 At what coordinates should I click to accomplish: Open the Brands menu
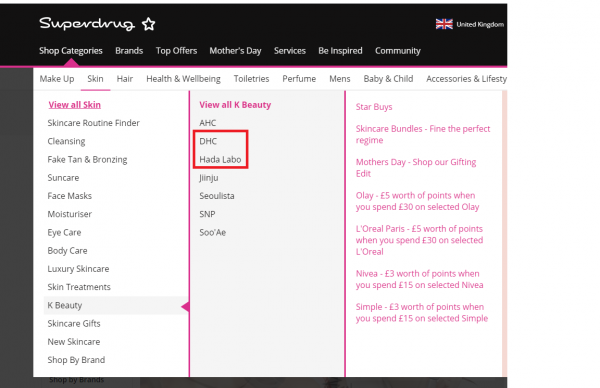[x=129, y=51]
